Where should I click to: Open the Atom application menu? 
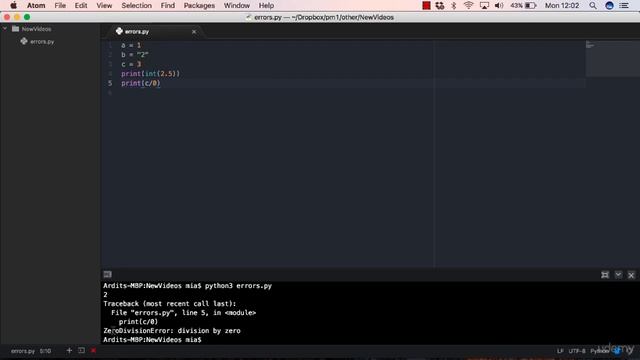[x=36, y=6]
